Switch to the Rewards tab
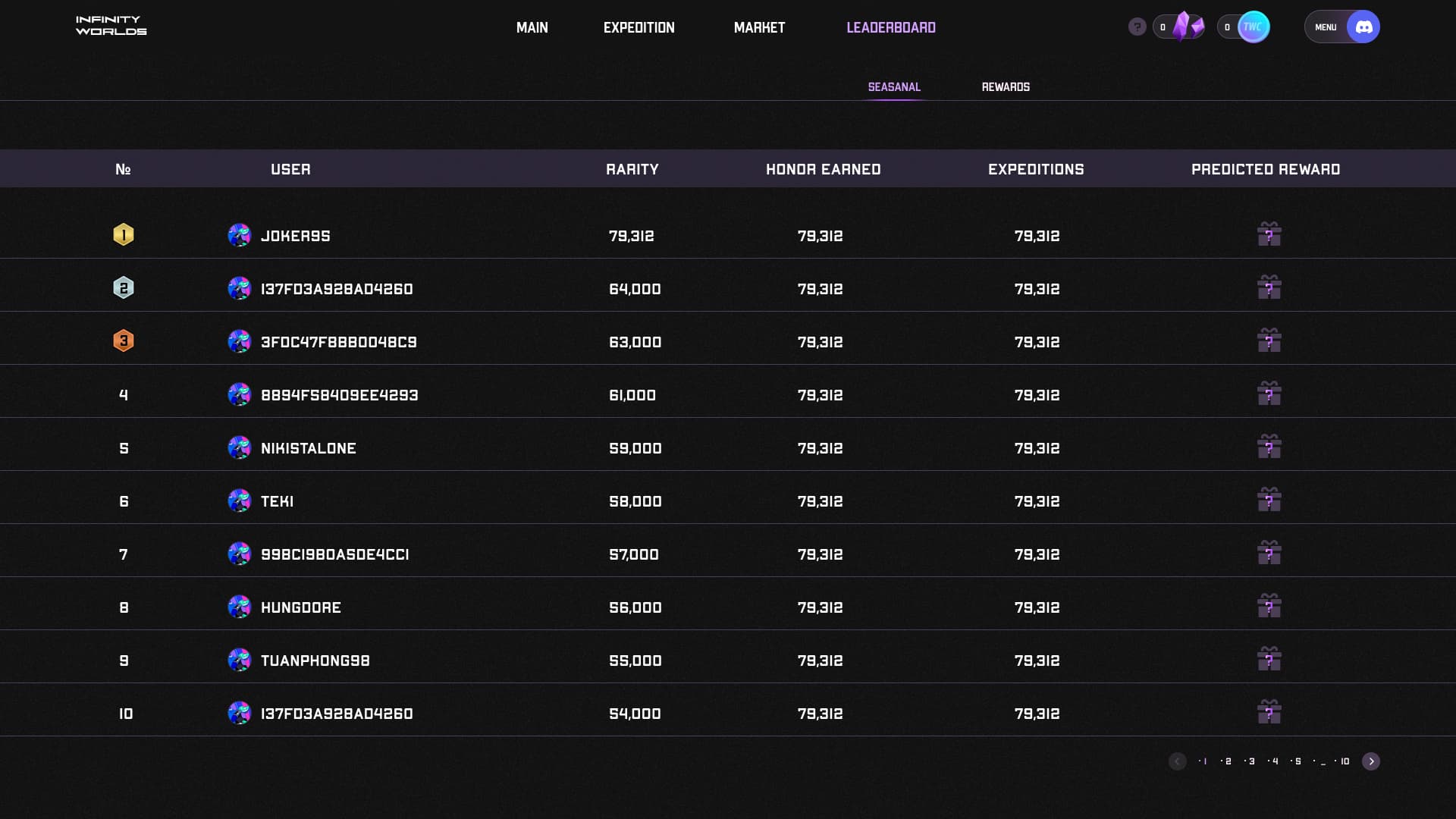Viewport: 1456px width, 819px height. click(x=1006, y=87)
